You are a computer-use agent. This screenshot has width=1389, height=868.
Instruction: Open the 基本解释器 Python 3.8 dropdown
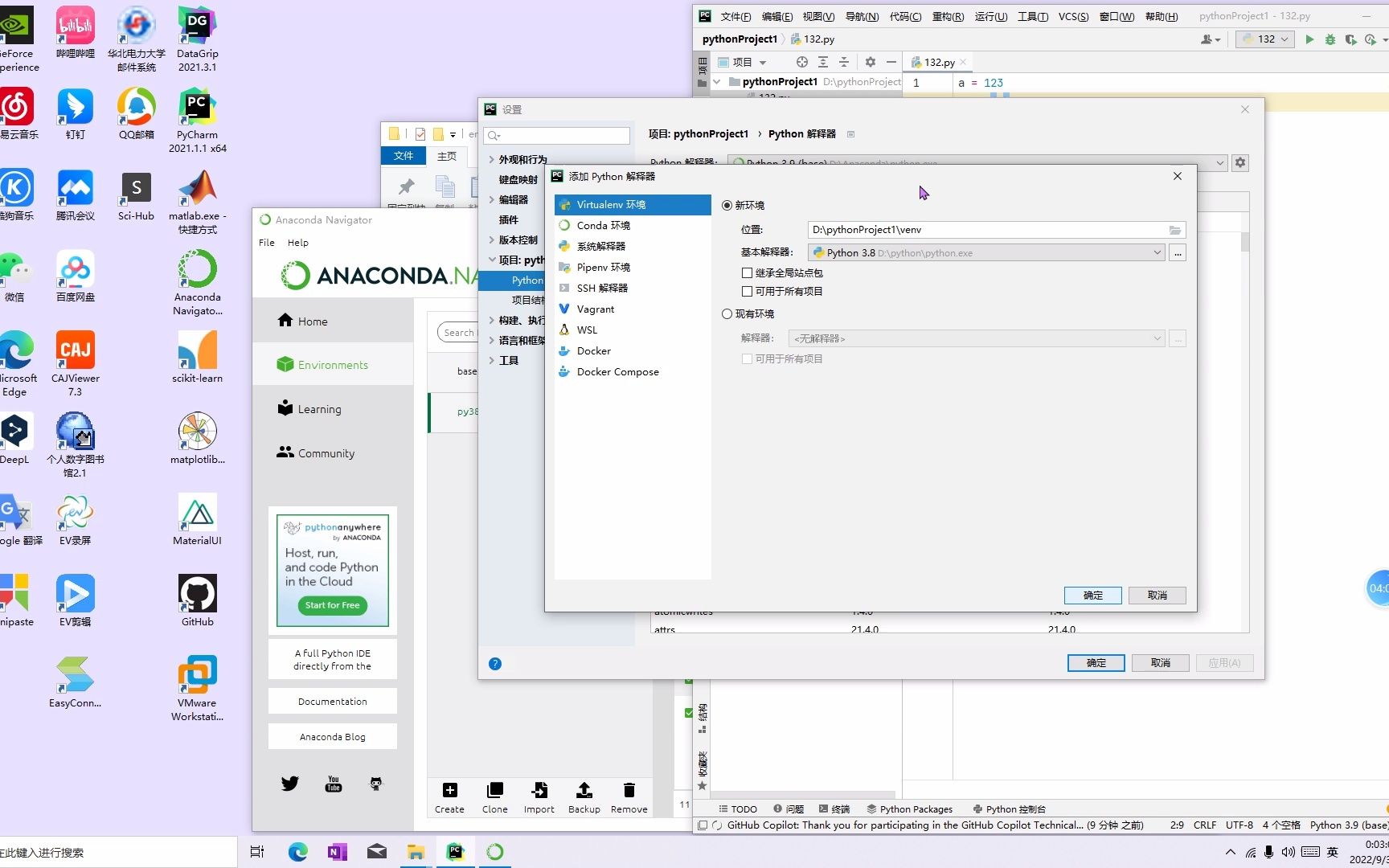click(x=986, y=252)
